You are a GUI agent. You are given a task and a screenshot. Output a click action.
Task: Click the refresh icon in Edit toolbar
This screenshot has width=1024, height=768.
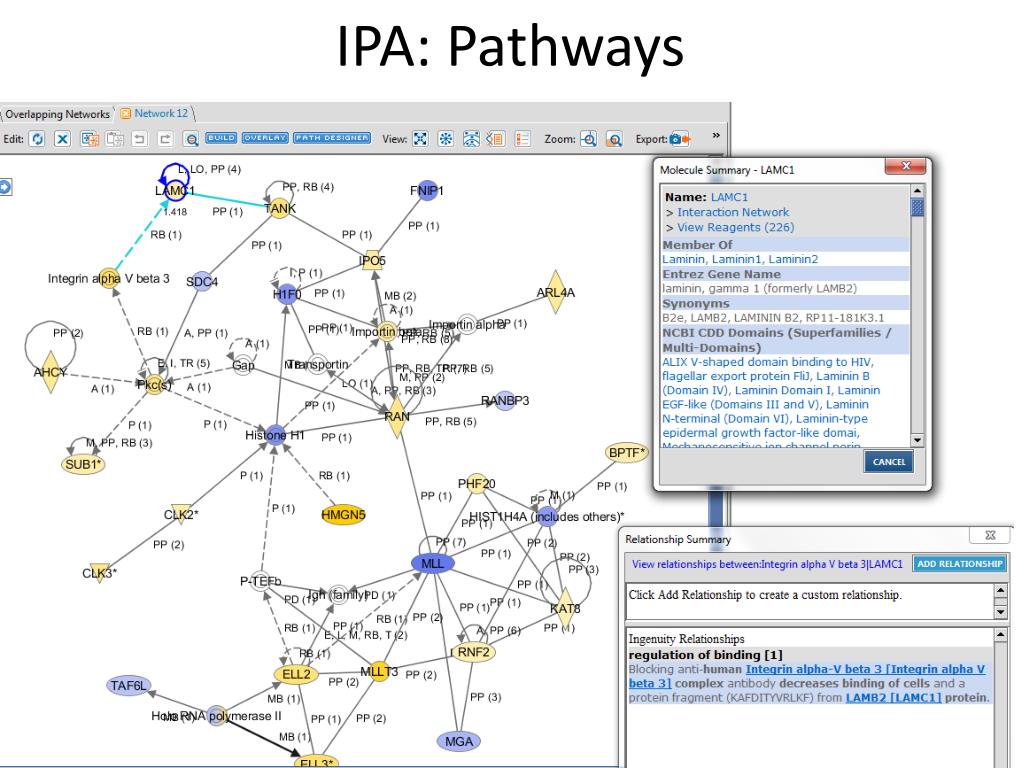click(x=37, y=138)
